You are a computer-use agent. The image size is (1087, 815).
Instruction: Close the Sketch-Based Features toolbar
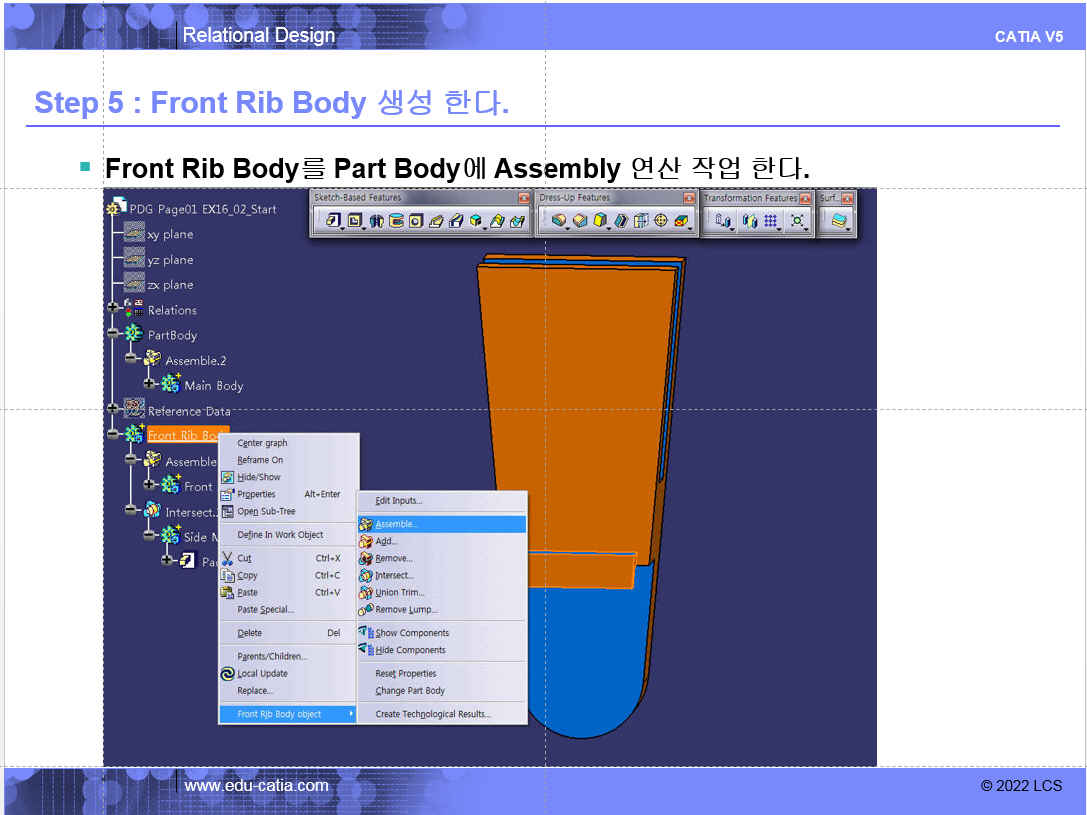pos(523,198)
